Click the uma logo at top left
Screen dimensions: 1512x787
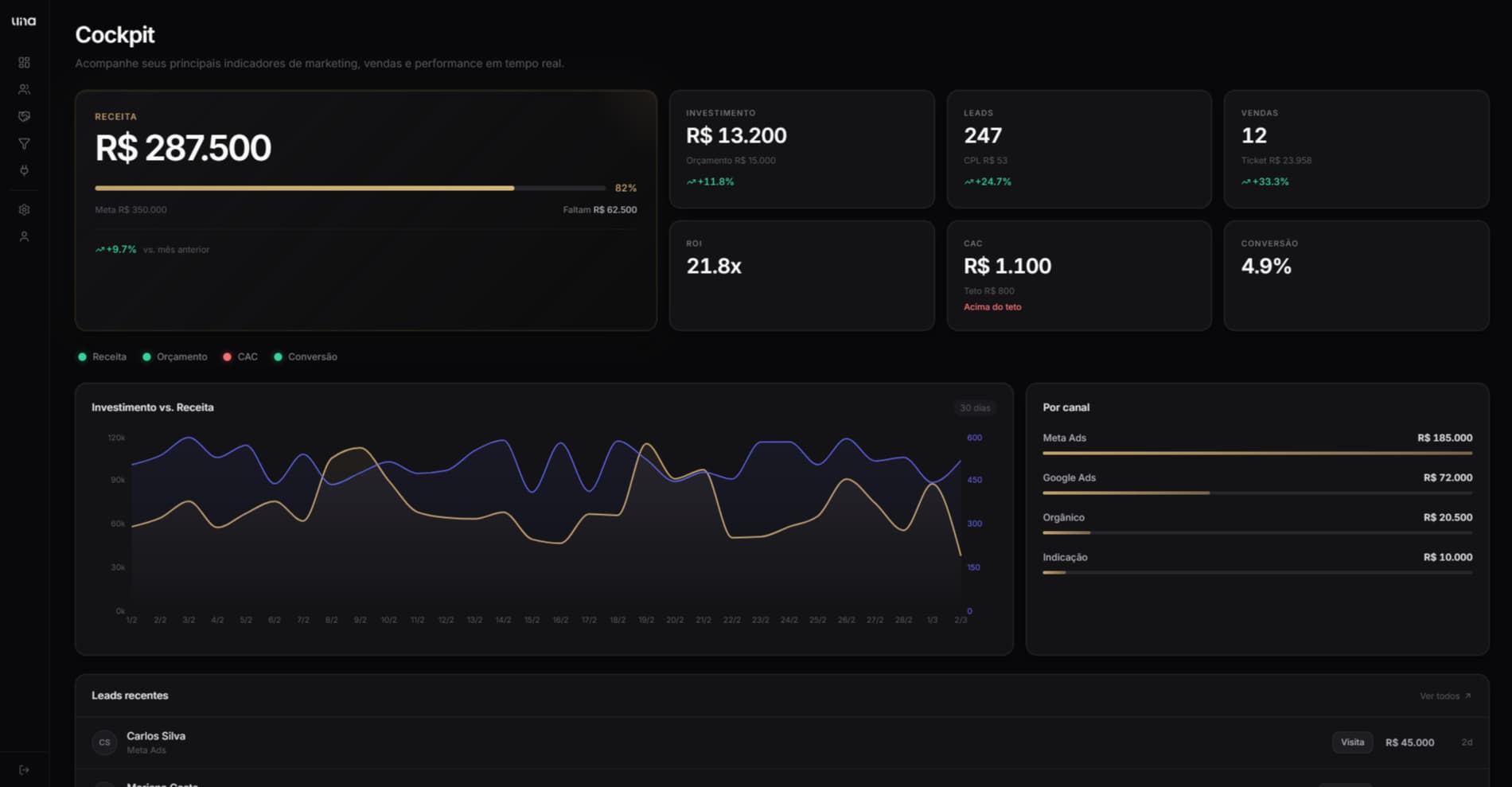(x=24, y=21)
